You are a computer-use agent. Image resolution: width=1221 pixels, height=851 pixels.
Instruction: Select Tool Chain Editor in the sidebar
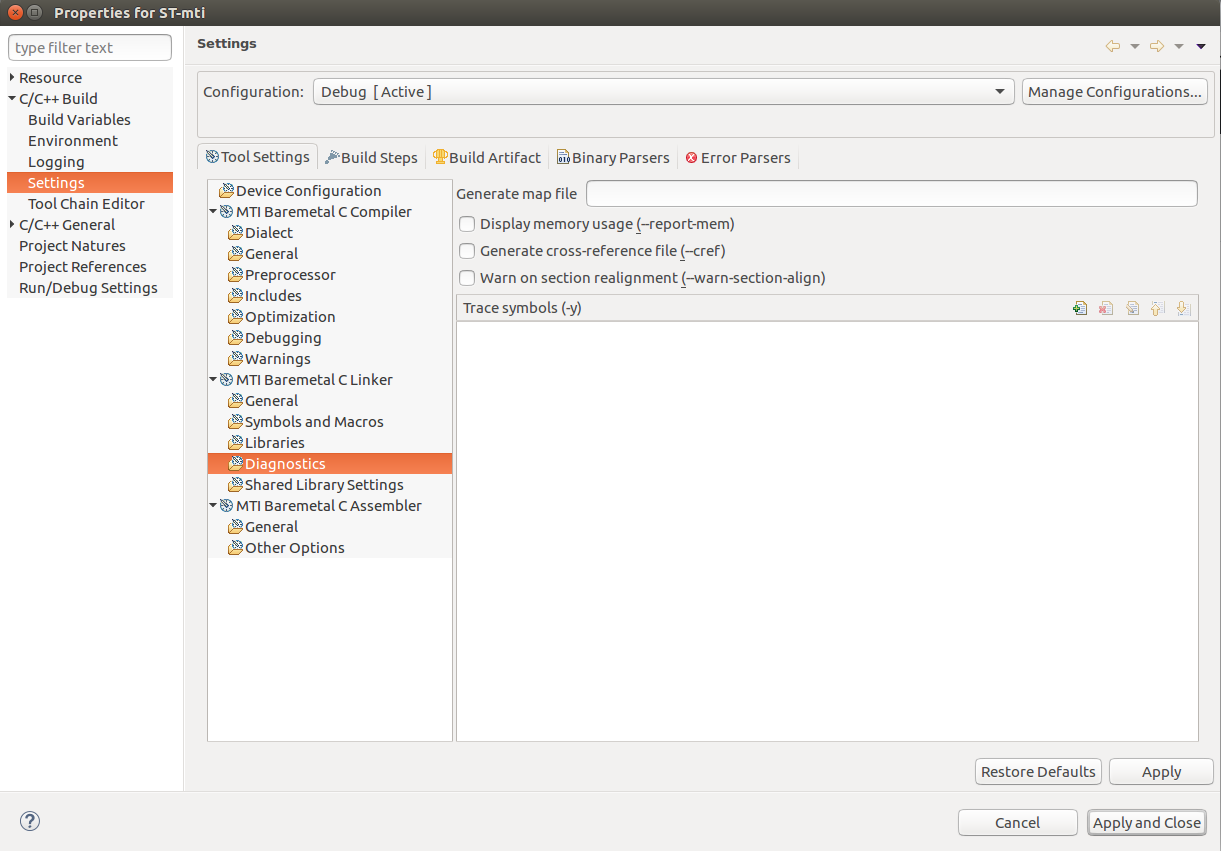tap(86, 204)
